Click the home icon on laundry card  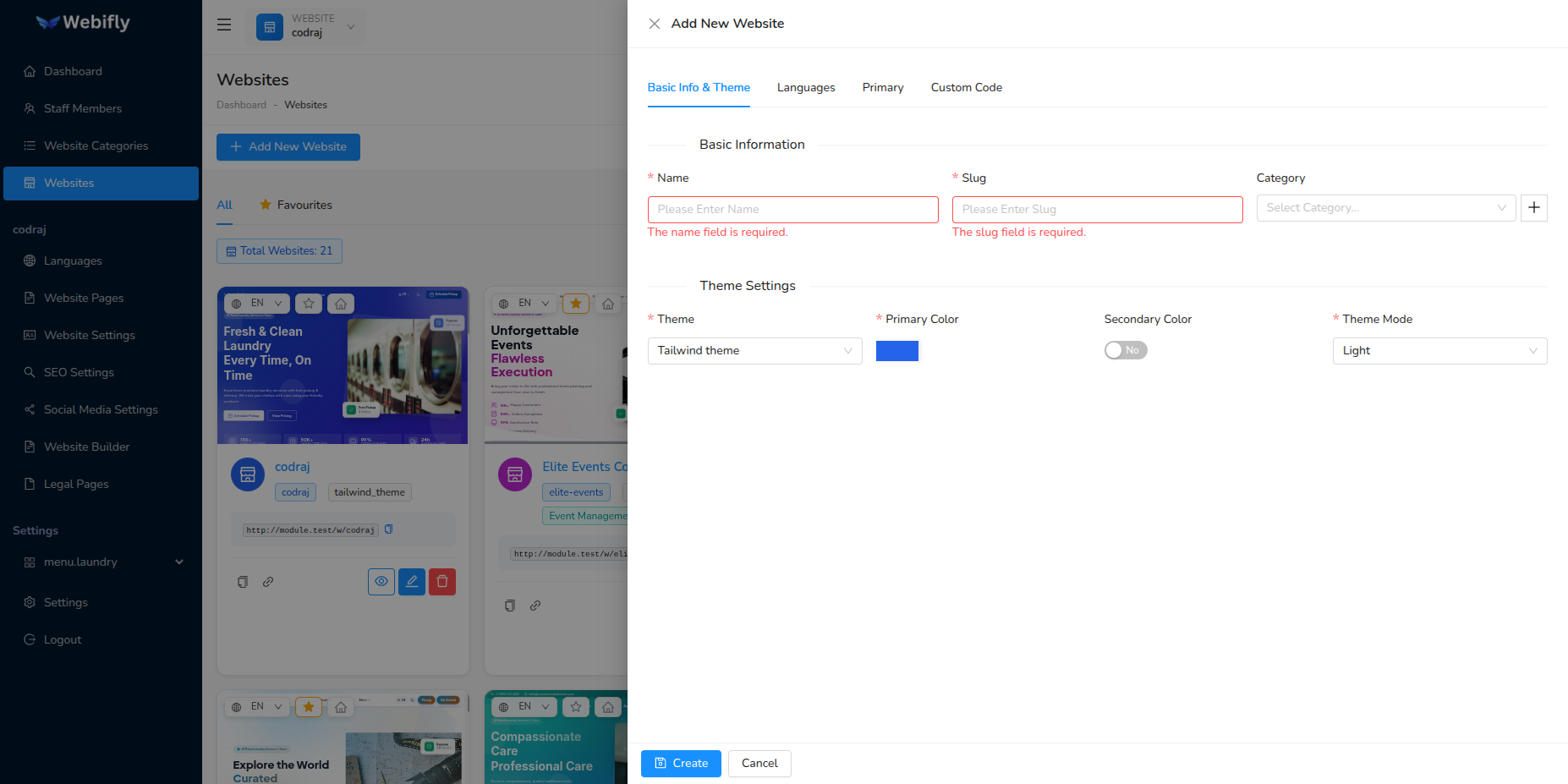pos(341,304)
